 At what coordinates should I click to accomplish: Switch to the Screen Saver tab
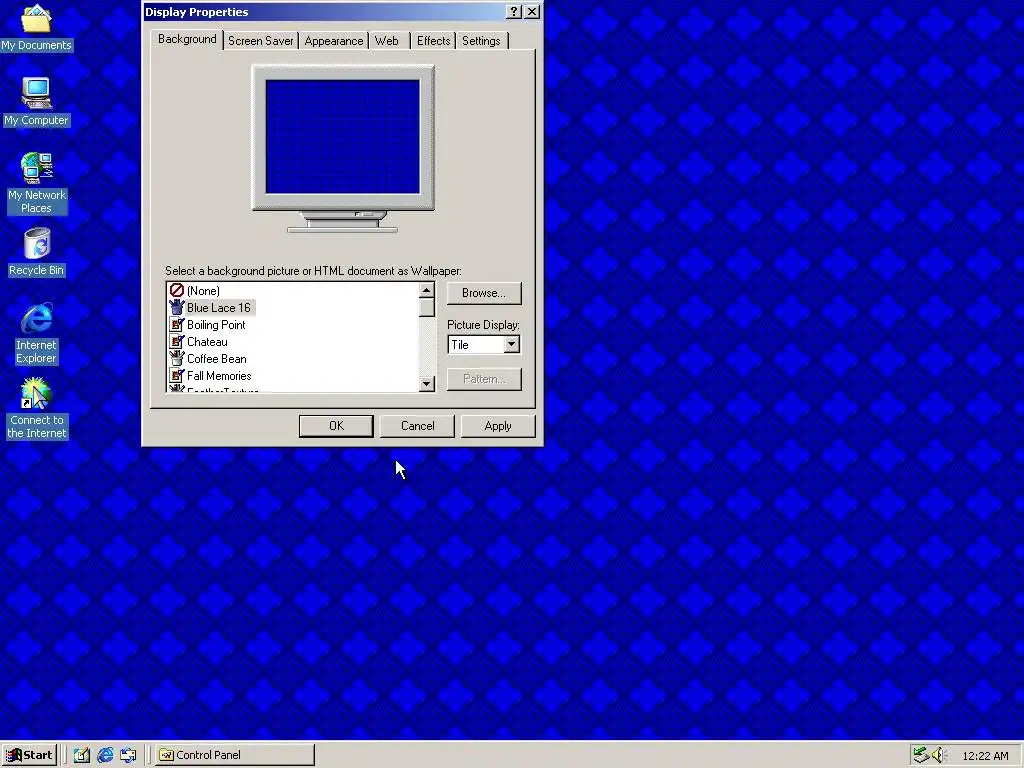click(x=261, y=40)
